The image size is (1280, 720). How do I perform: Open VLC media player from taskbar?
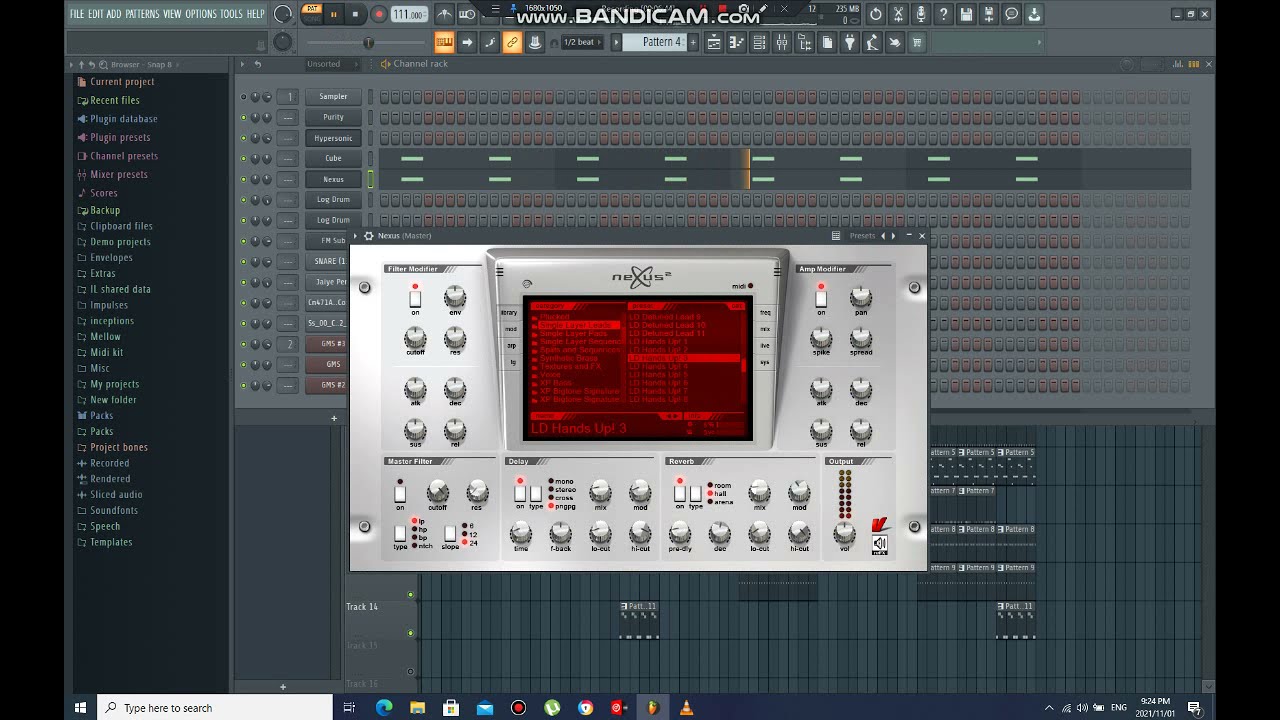686,708
